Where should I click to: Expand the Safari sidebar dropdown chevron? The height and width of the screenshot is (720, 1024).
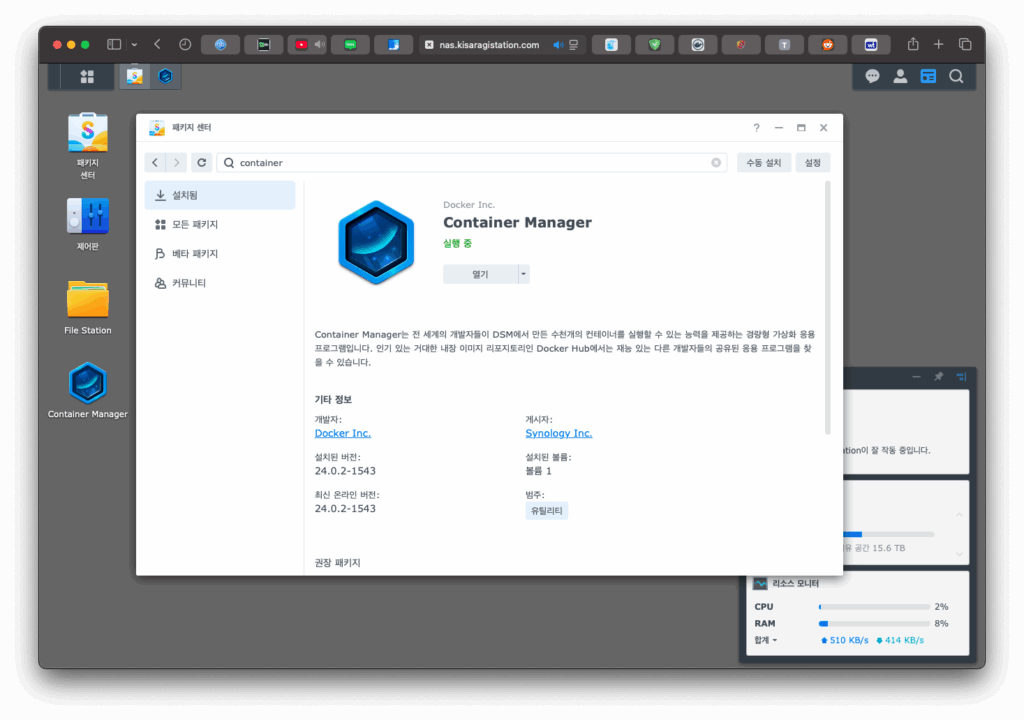point(134,44)
